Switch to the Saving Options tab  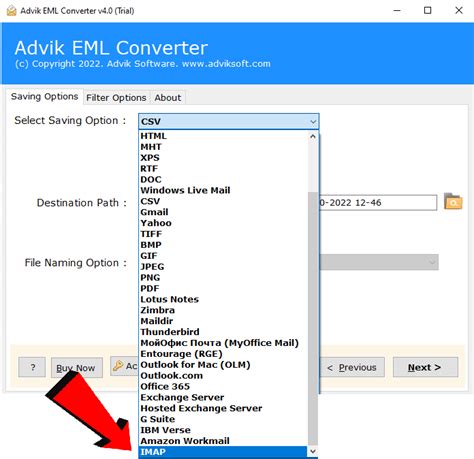coord(44,97)
